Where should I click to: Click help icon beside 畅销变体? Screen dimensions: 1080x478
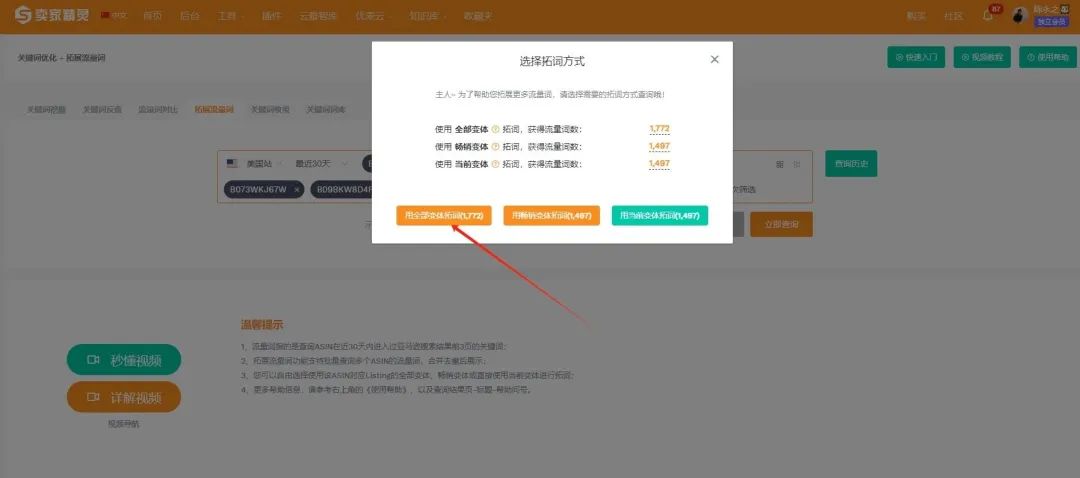pos(495,147)
